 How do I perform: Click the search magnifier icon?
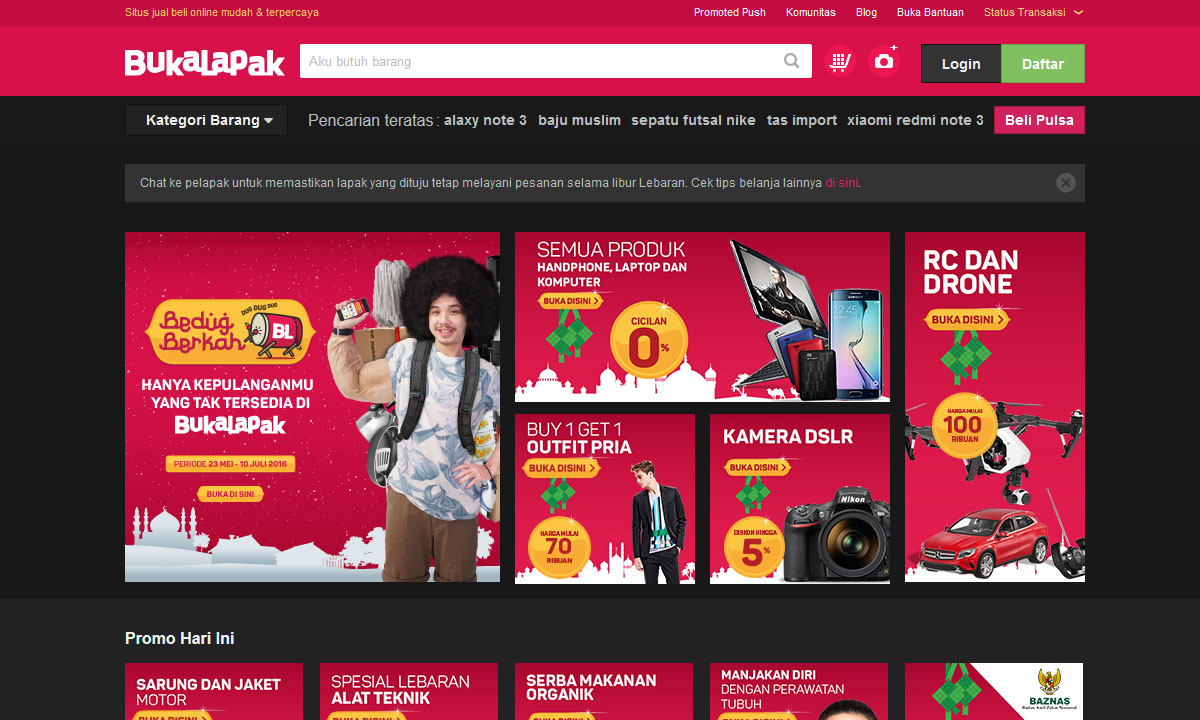(792, 62)
